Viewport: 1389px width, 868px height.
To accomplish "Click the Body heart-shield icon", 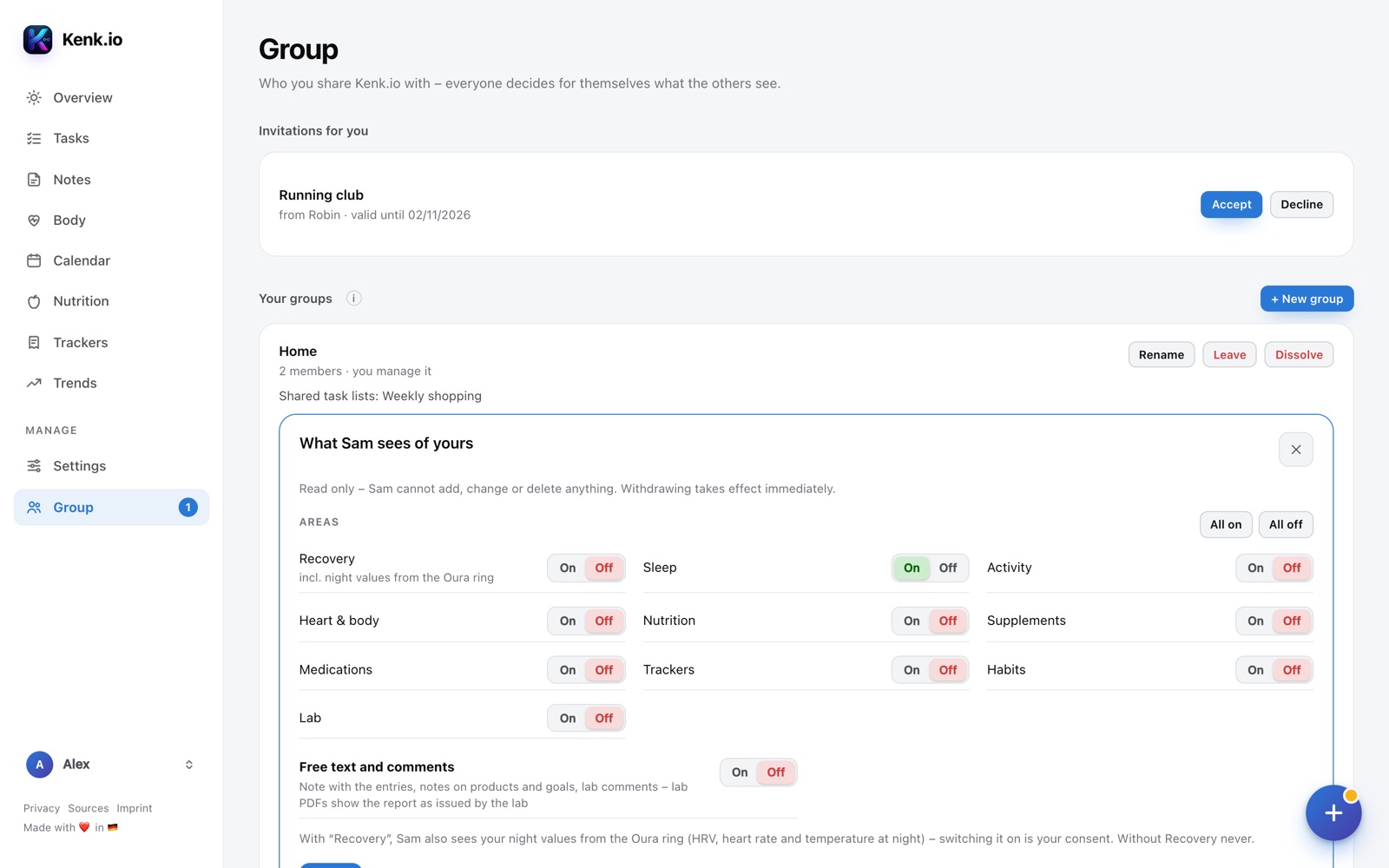I will [34, 220].
